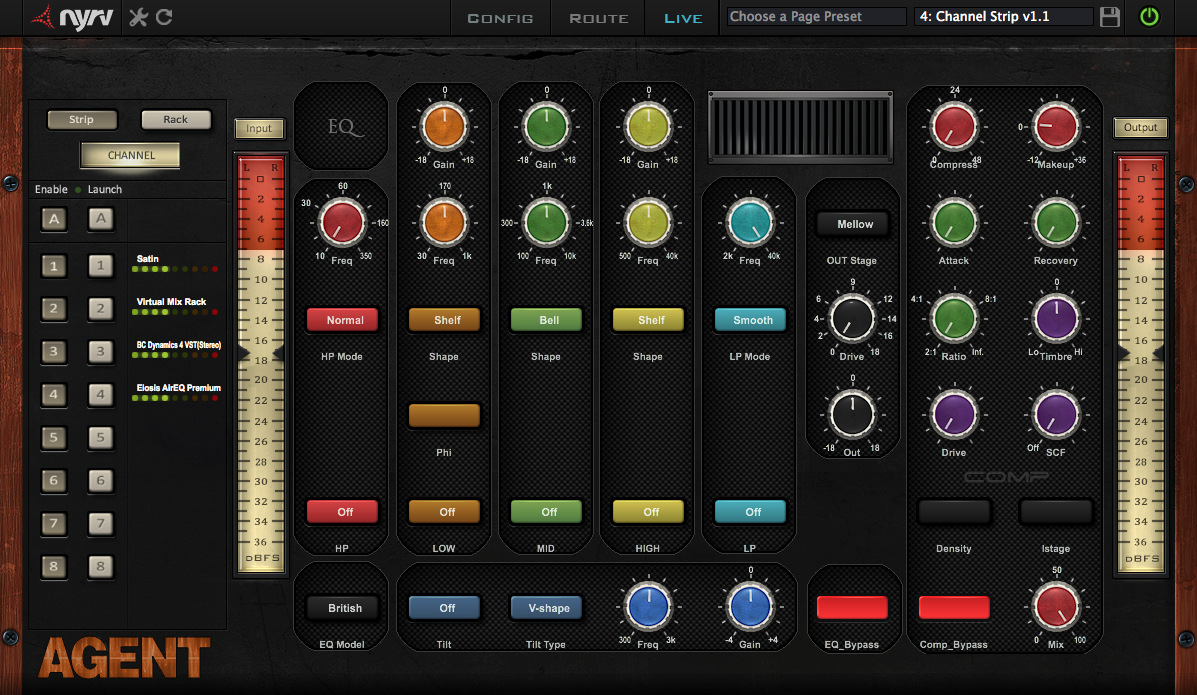Turn on the HP filter Off switch
The image size is (1197, 695).
(345, 512)
